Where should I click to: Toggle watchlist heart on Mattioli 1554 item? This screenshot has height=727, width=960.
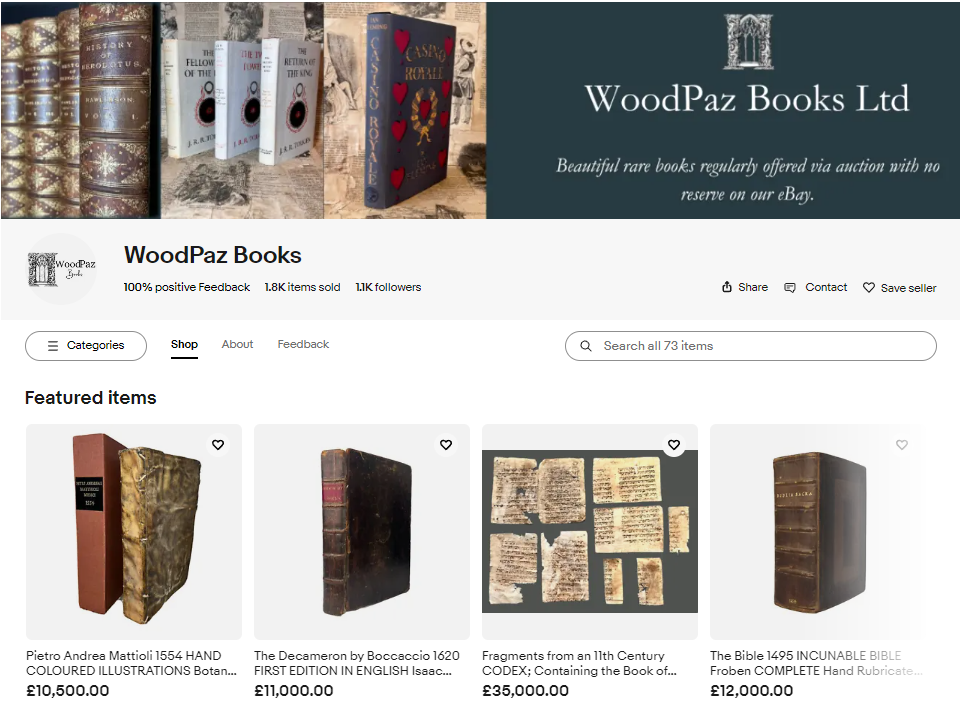[218, 445]
